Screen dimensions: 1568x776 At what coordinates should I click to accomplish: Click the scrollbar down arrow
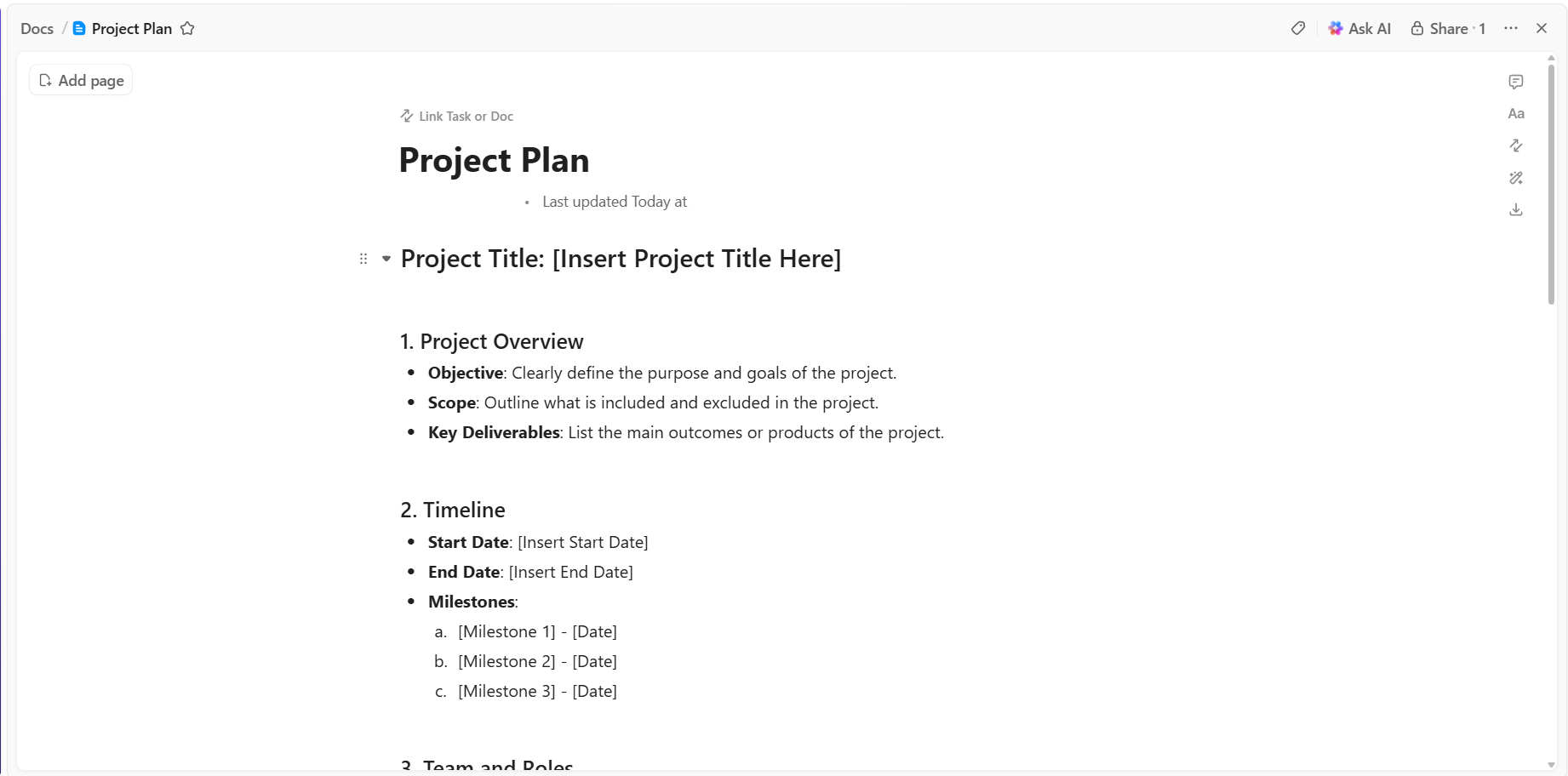[1551, 764]
